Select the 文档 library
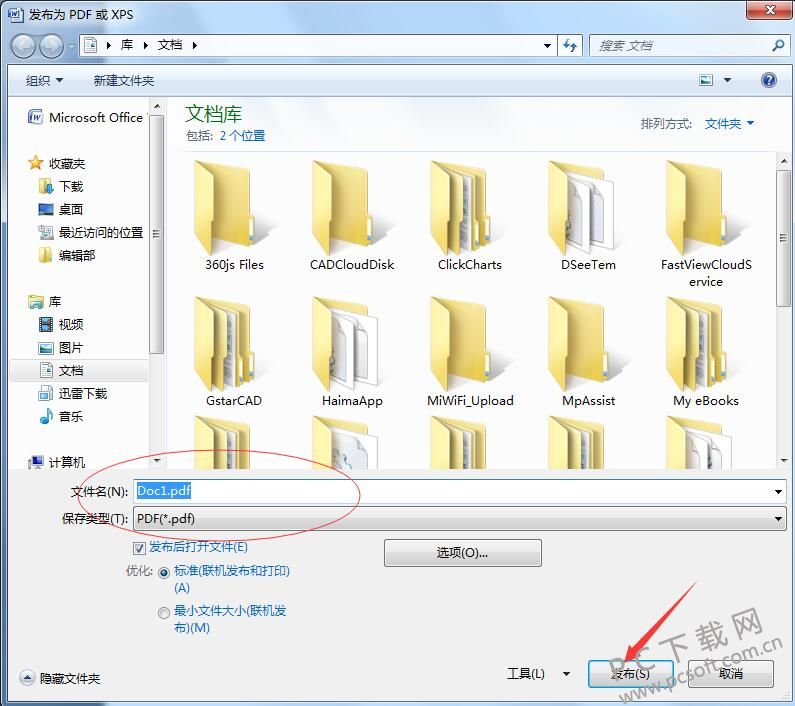 (79, 370)
